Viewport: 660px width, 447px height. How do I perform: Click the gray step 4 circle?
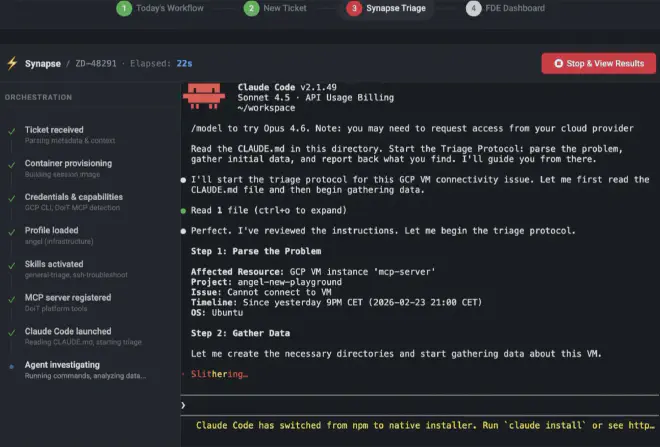tap(474, 8)
